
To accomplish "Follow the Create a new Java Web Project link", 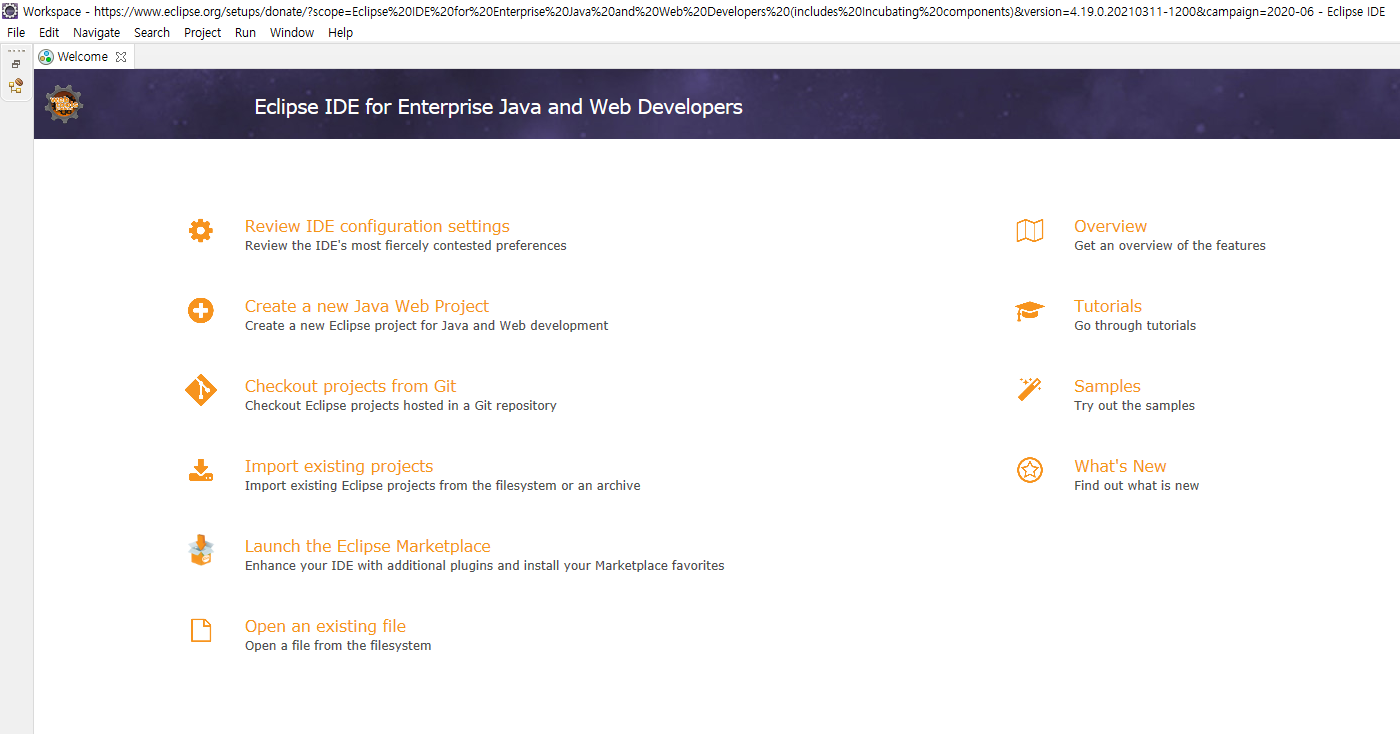I will pos(367,306).
